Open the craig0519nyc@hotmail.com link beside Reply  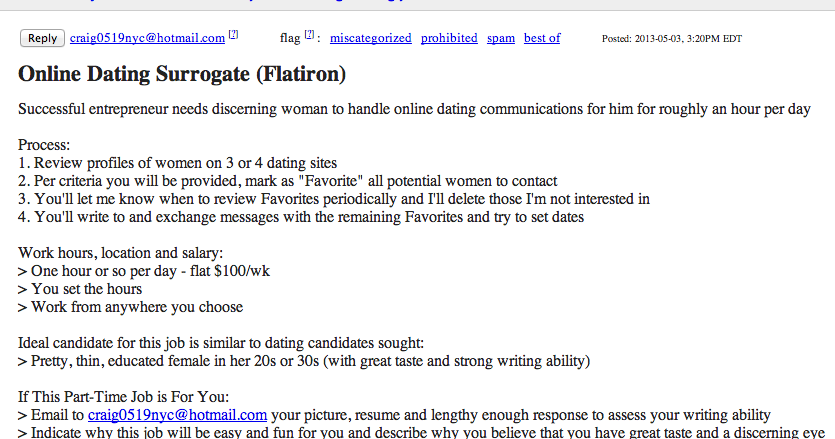148,38
